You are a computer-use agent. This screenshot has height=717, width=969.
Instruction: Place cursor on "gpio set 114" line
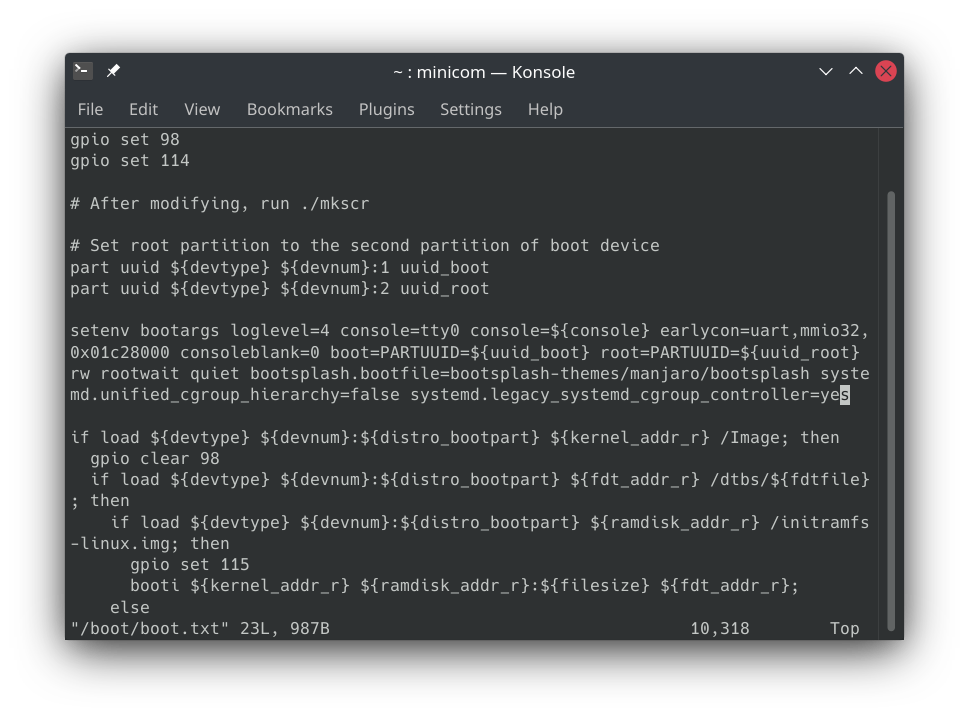pyautogui.click(x=129, y=161)
